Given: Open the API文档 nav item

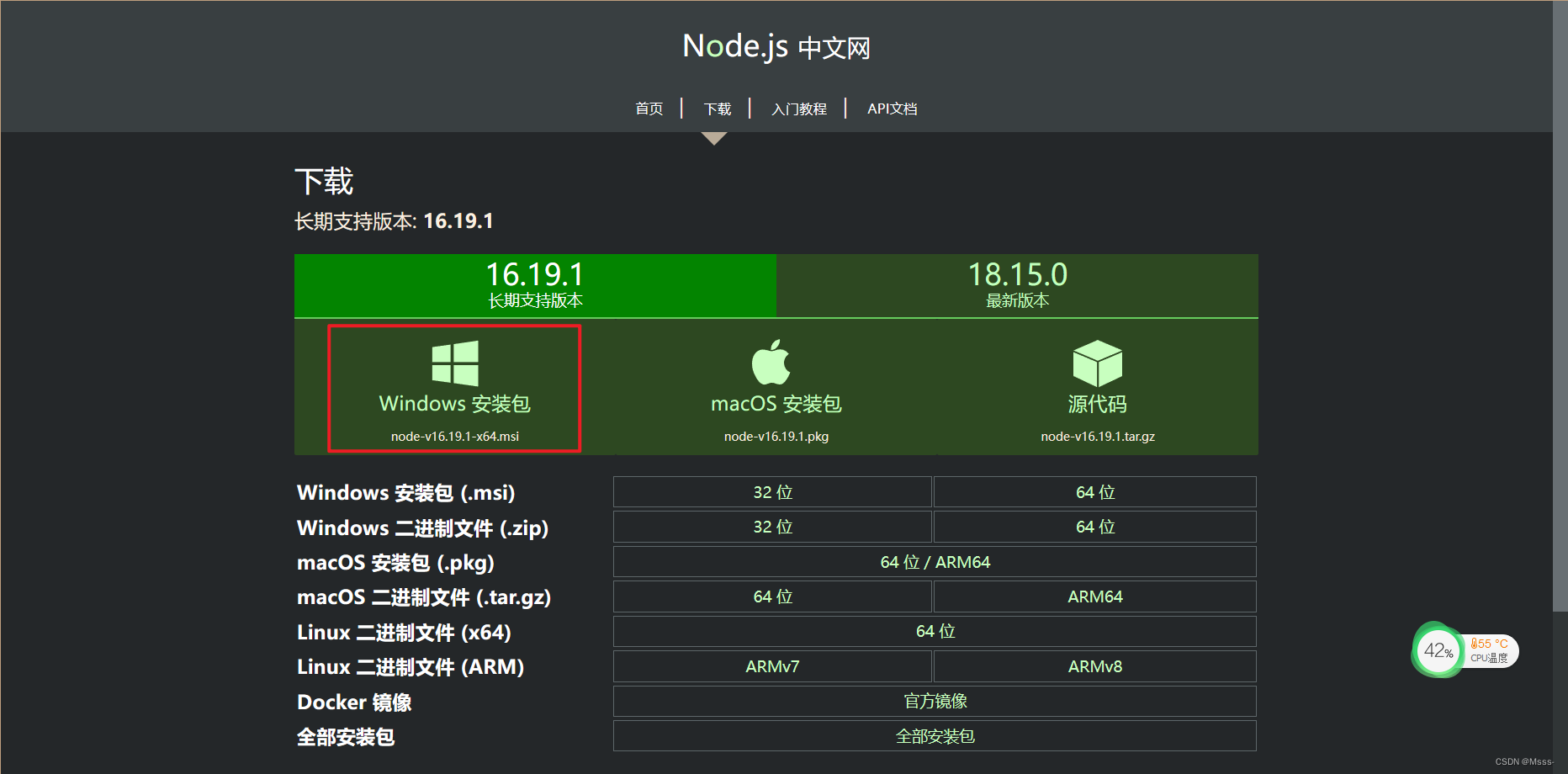Looking at the screenshot, I should [893, 109].
